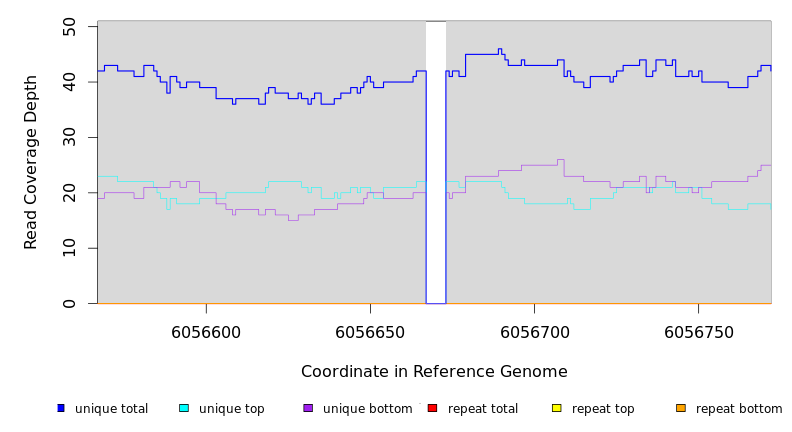This screenshot has height=432, width=792.
Task: Click the yellow repeat top legend swatch
Action: tap(556, 408)
